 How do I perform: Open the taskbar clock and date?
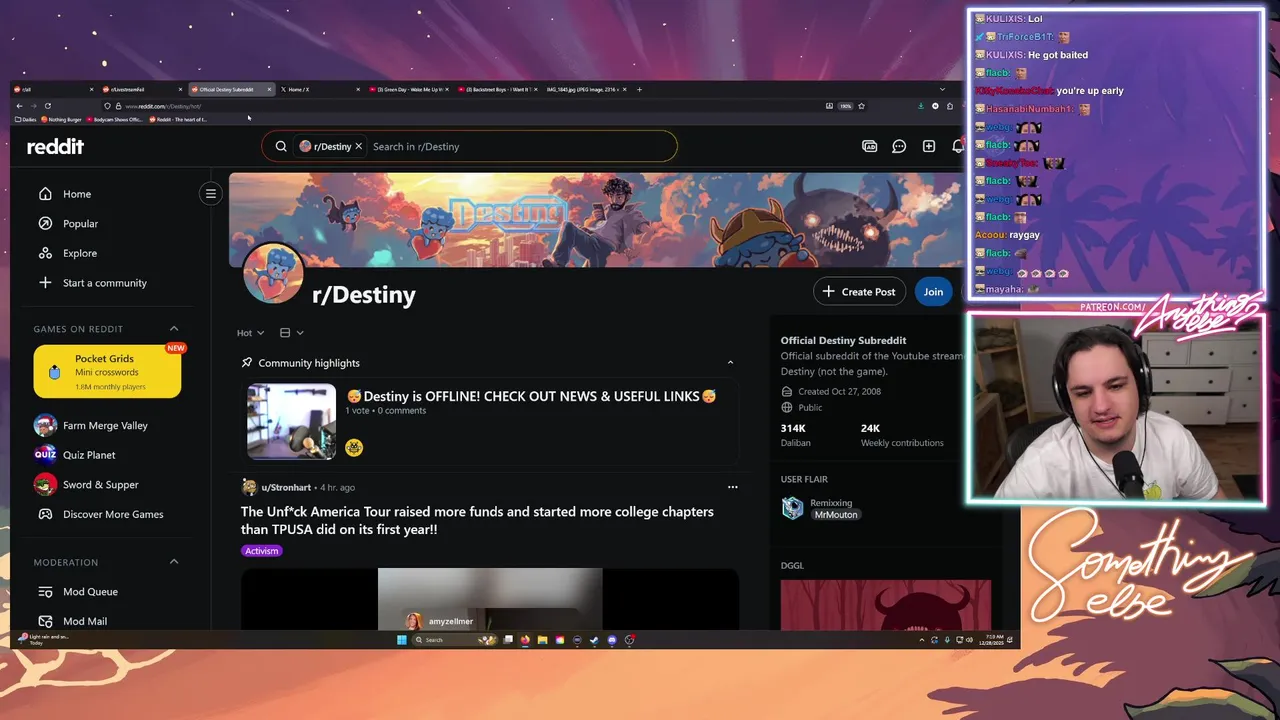click(994, 640)
